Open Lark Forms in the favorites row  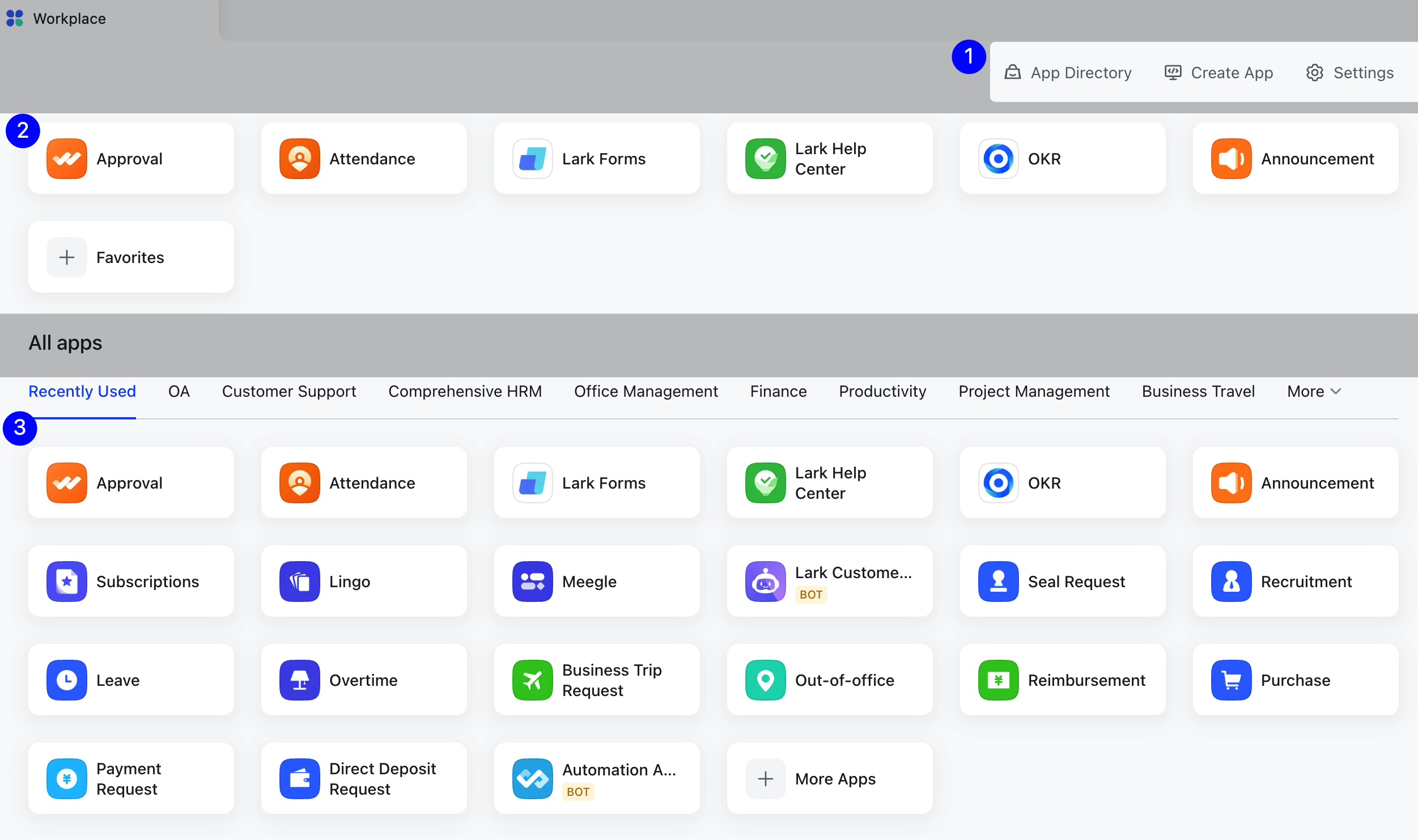click(597, 159)
